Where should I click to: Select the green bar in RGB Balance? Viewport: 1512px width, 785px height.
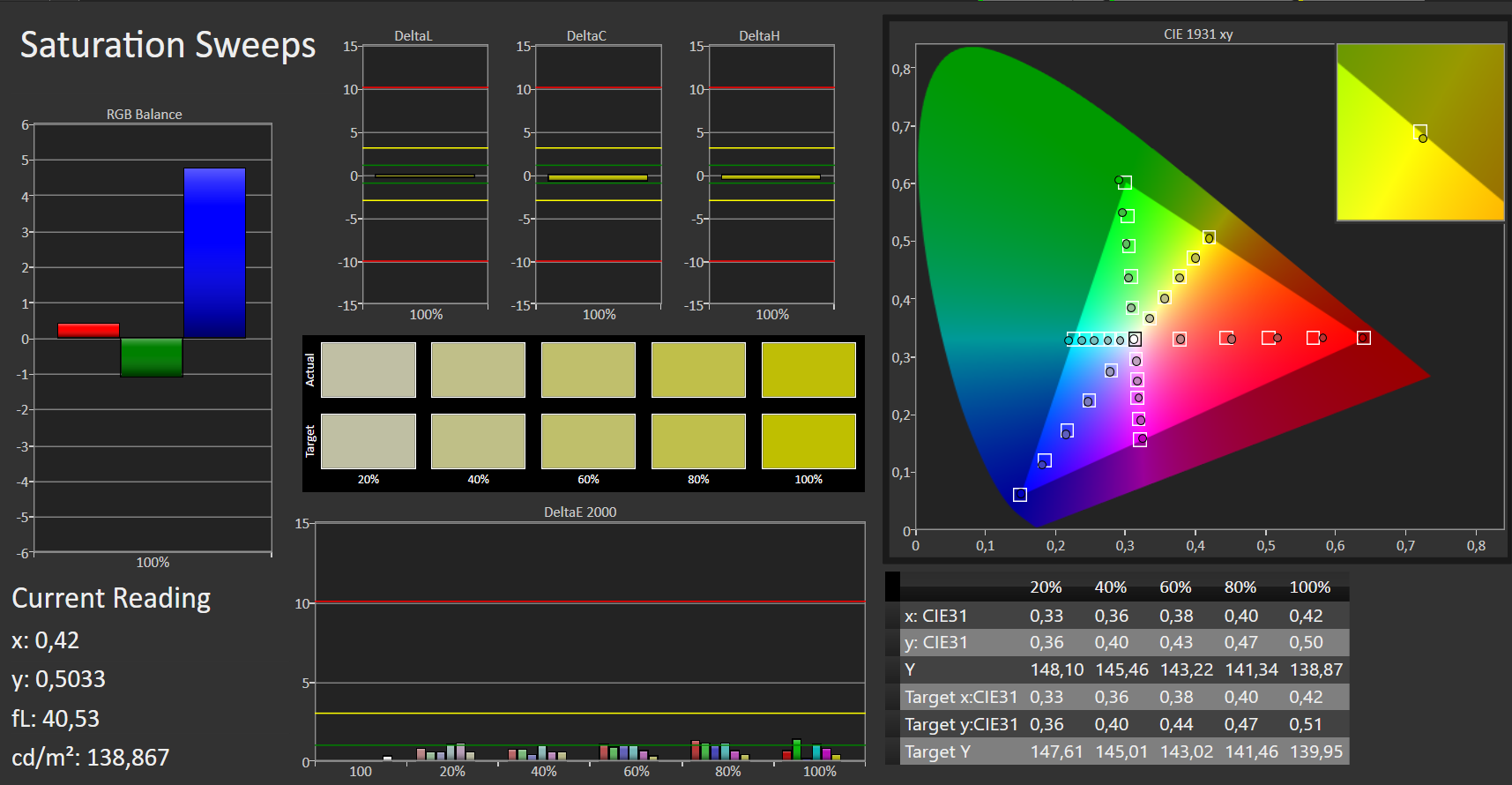[x=152, y=357]
